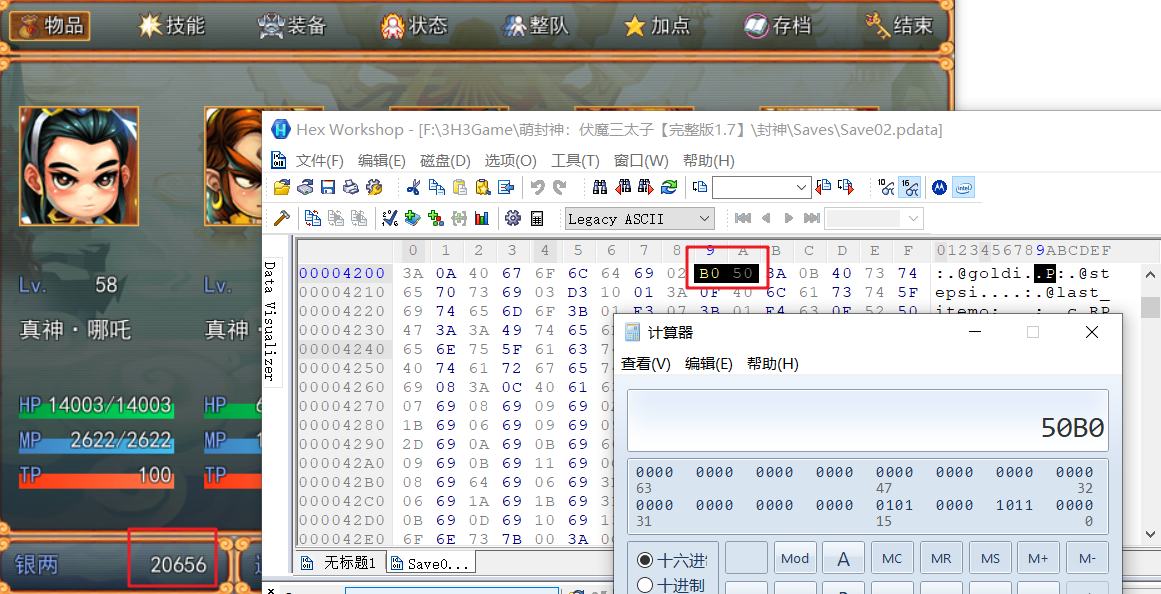
Task: Open the 装备 equipment tab in game
Action: pyautogui.click(x=292, y=26)
